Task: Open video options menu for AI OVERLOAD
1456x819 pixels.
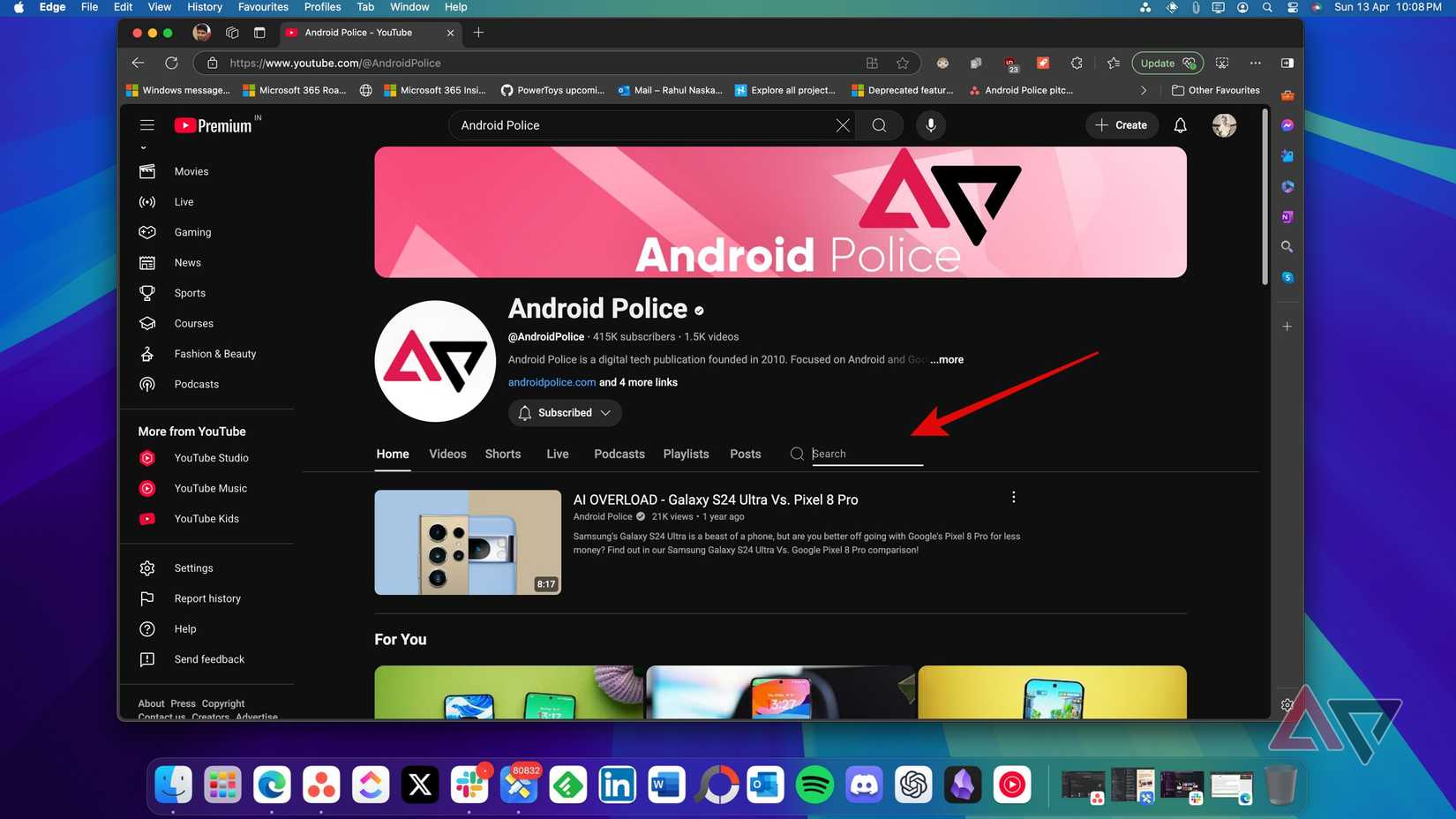Action: [1013, 498]
